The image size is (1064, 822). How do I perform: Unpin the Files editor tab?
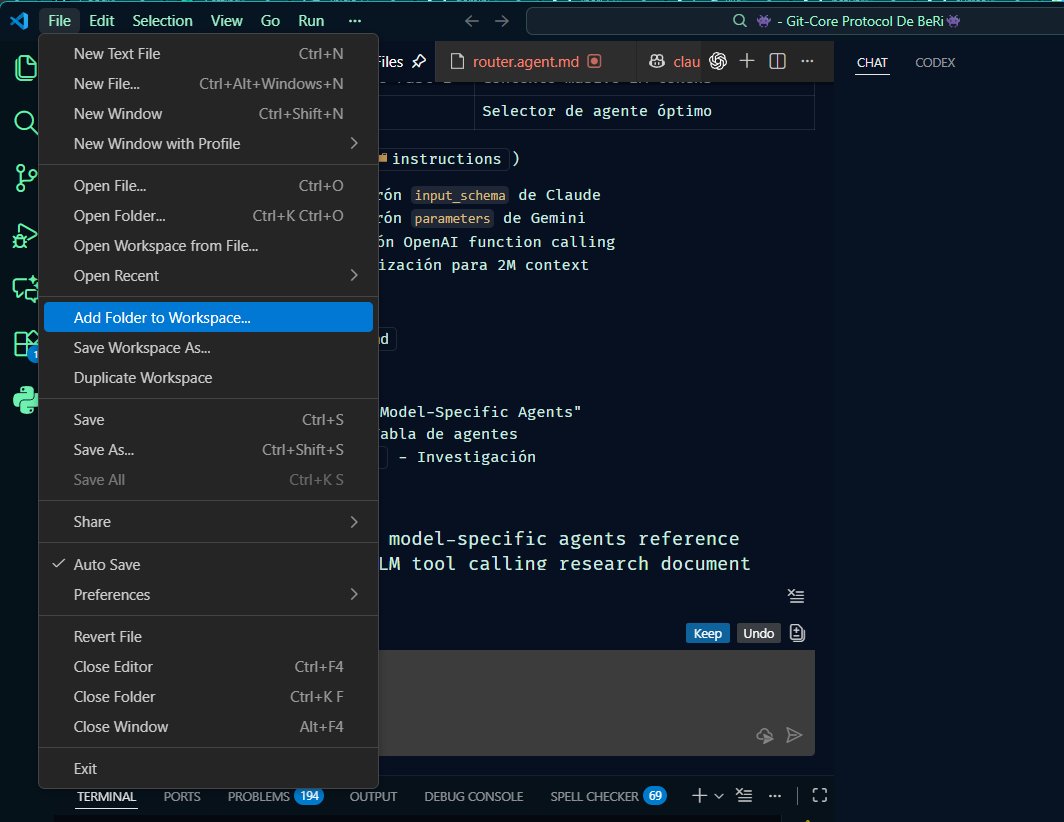coord(420,60)
